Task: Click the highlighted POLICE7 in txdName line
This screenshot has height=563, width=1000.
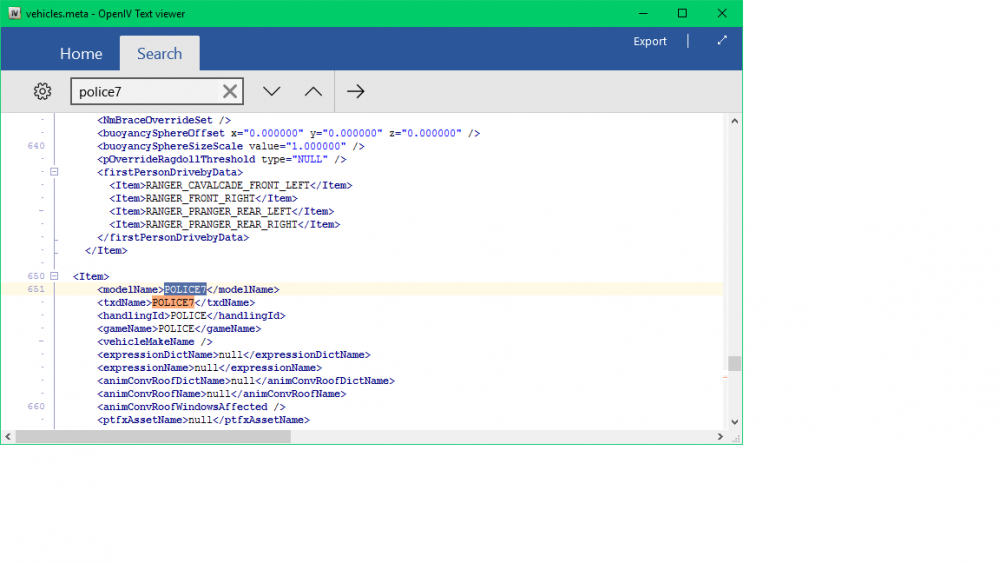Action: (x=172, y=302)
